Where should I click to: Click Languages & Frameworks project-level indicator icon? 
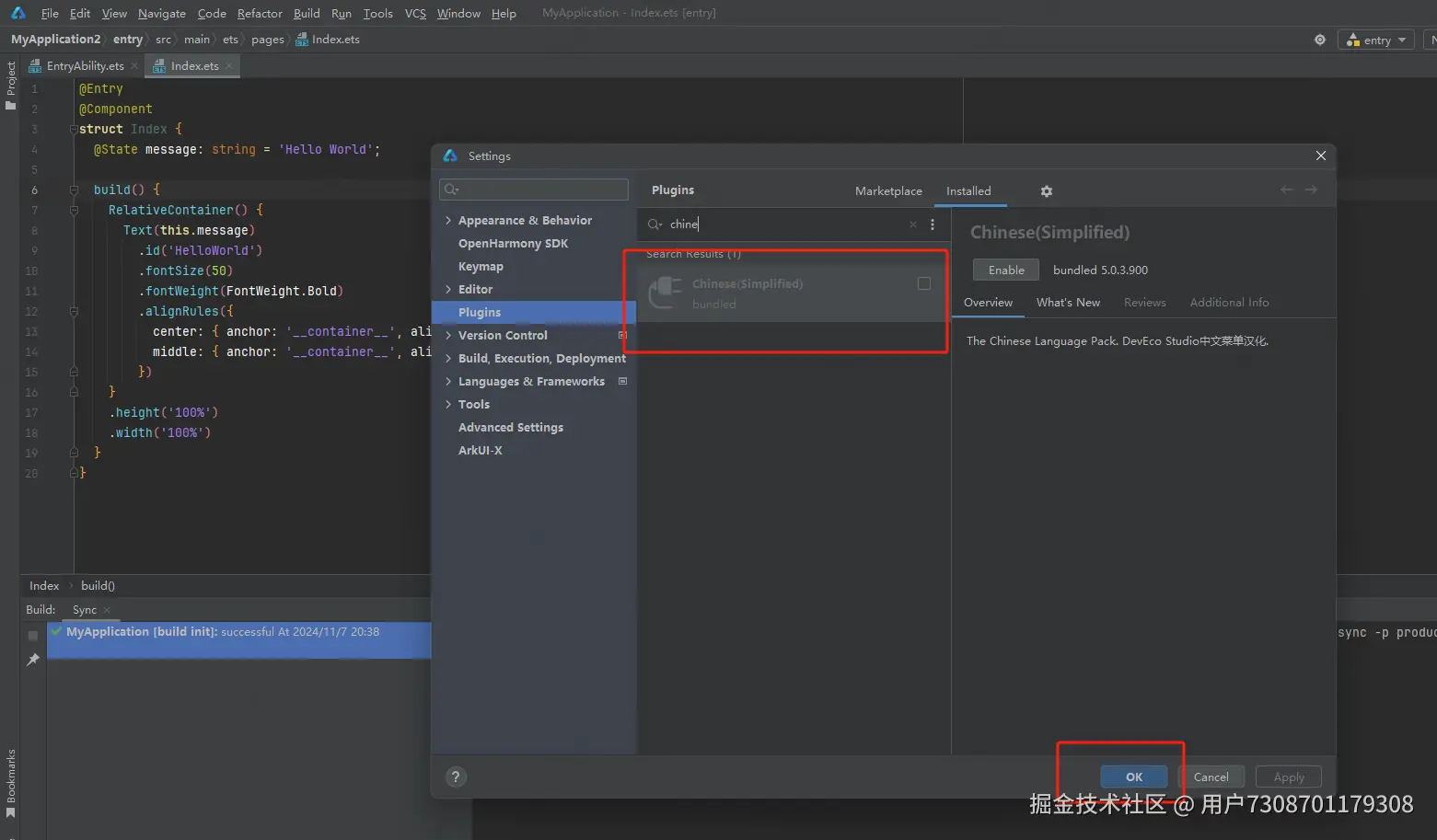click(x=623, y=381)
